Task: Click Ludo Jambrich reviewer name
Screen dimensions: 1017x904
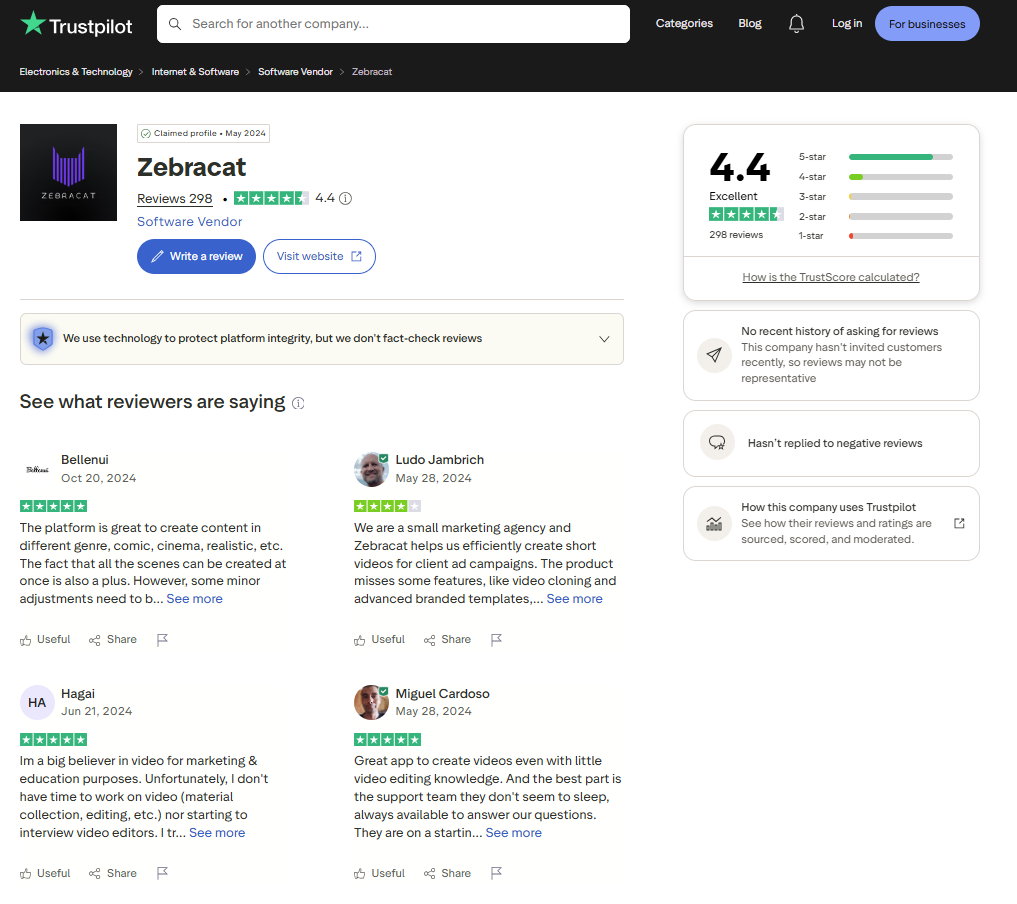Action: coord(440,460)
